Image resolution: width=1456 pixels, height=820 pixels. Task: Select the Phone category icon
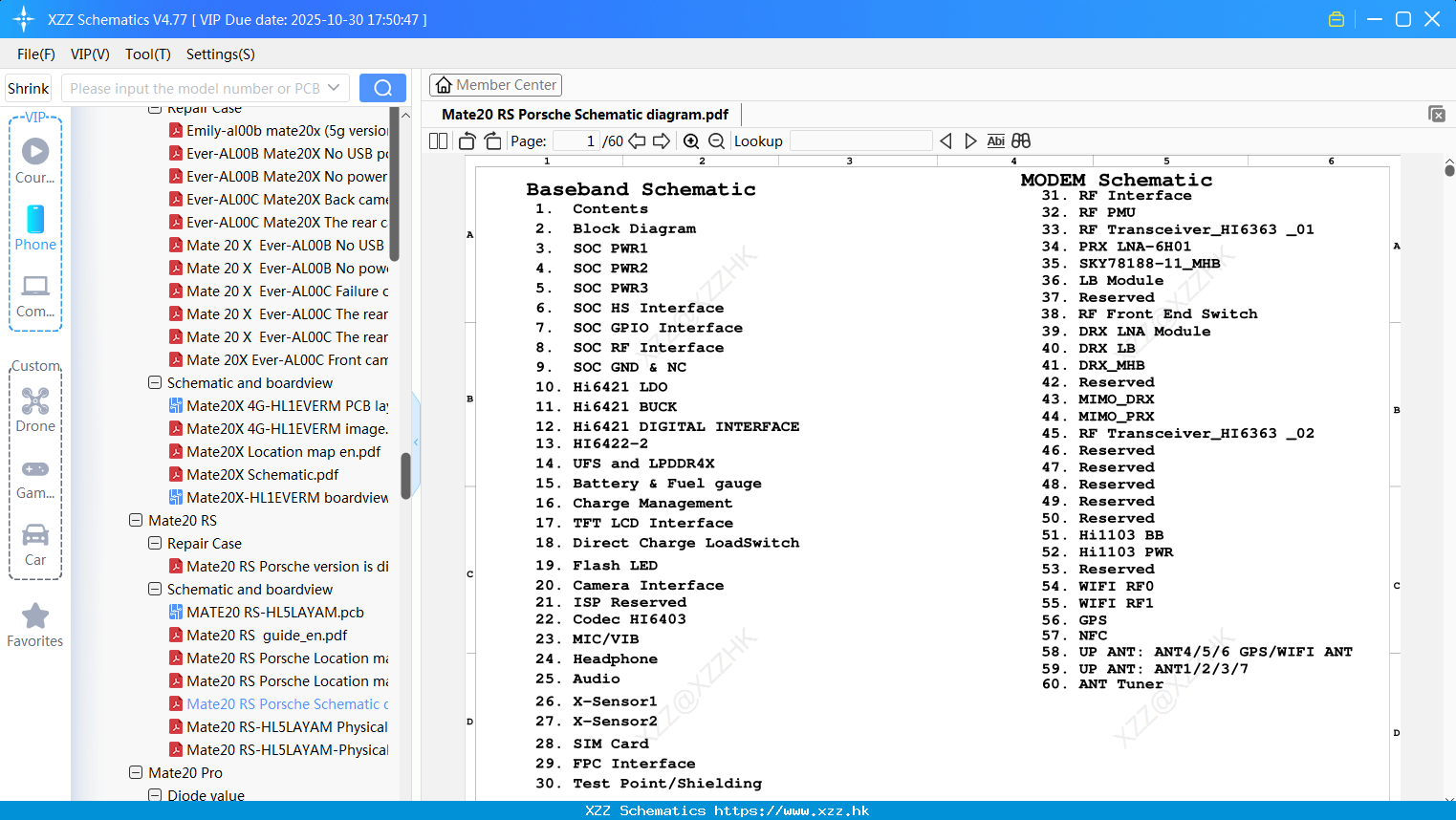(x=35, y=219)
